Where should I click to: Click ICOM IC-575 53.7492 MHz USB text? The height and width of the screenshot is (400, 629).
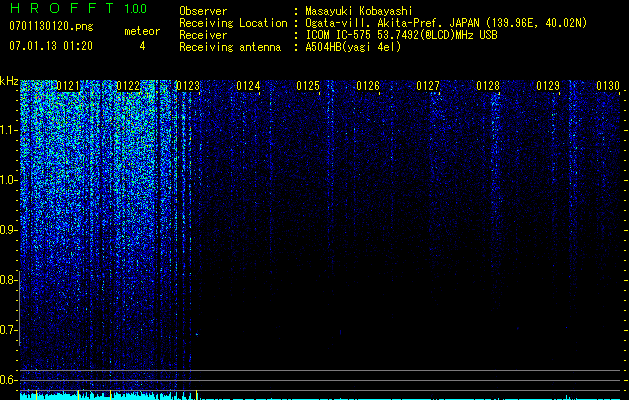(x=401, y=35)
